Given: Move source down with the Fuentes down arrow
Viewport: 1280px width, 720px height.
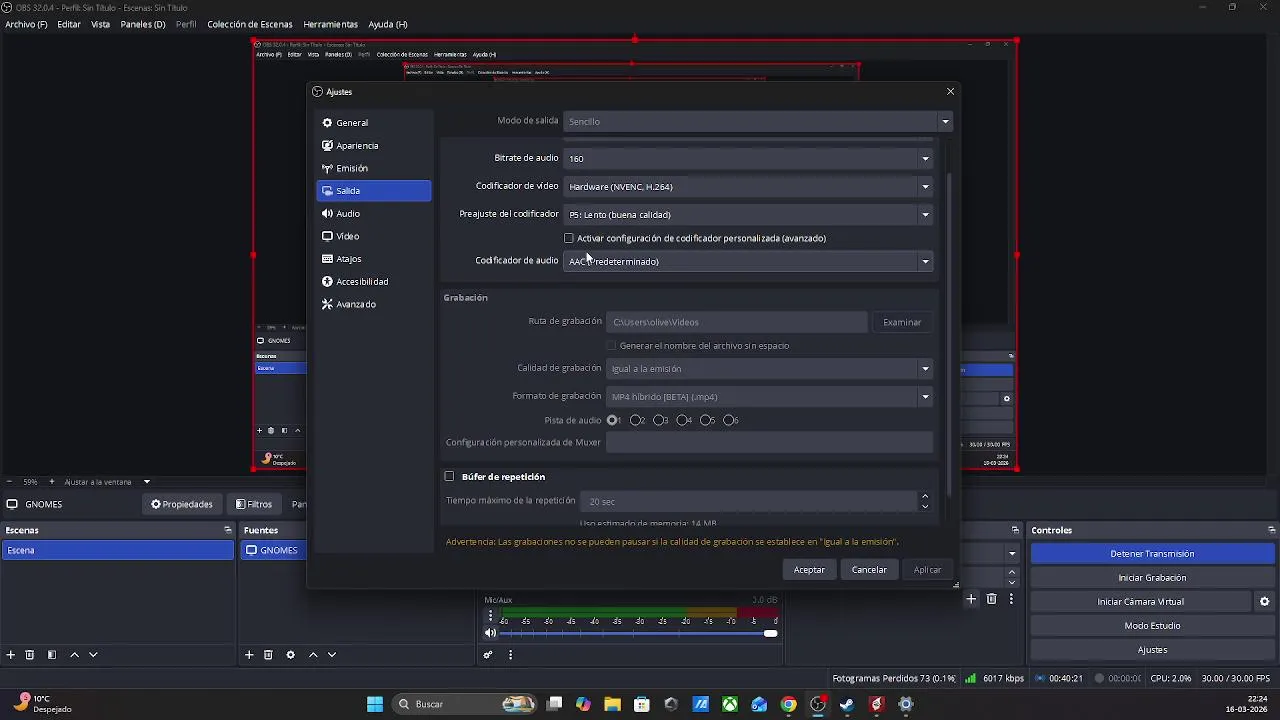Looking at the screenshot, I should [x=332, y=655].
